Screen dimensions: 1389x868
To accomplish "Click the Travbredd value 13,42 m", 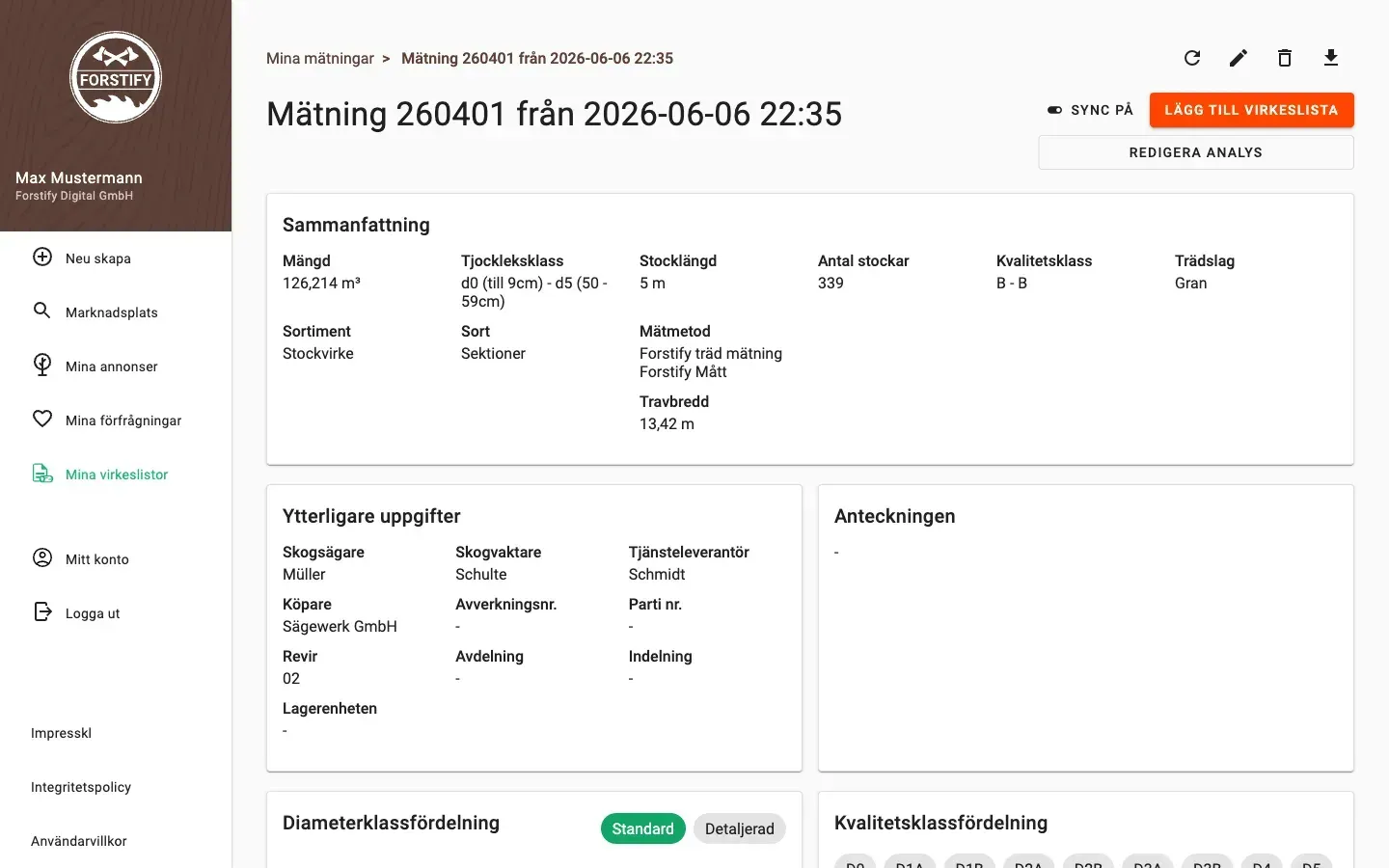I will tap(667, 423).
